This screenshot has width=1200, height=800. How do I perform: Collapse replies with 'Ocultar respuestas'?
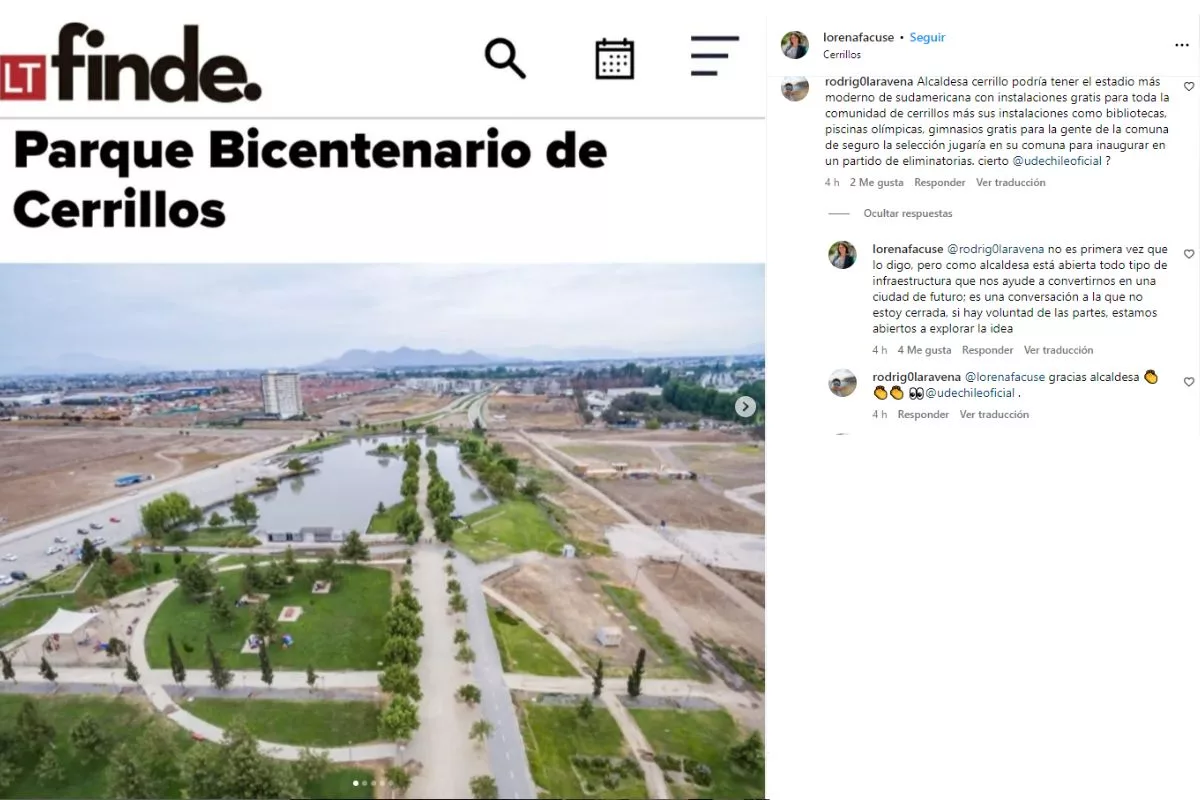(x=908, y=213)
